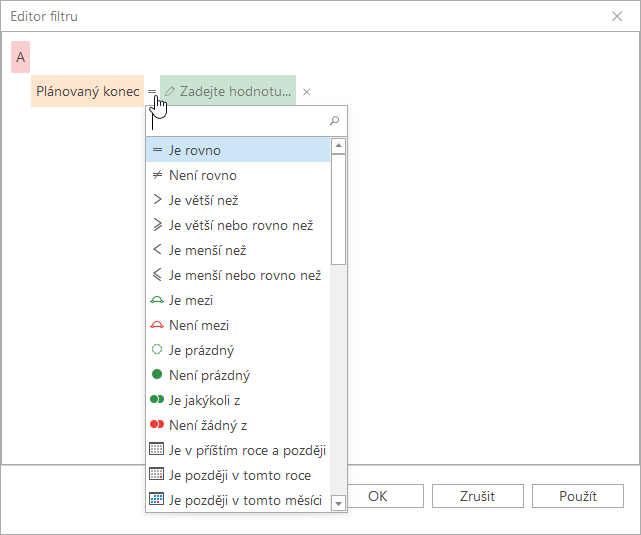Click the equals operator icon beside Plánovaný konec
The height and width of the screenshot is (535, 641).
(152, 91)
